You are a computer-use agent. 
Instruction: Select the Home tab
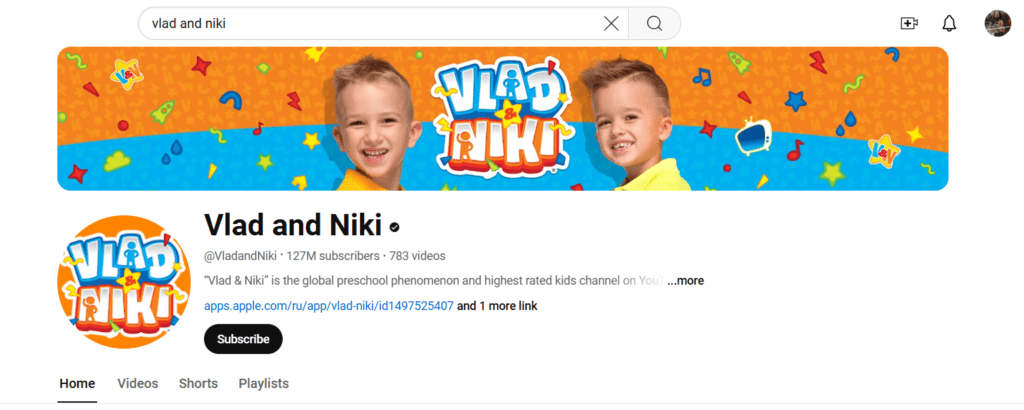(77, 383)
